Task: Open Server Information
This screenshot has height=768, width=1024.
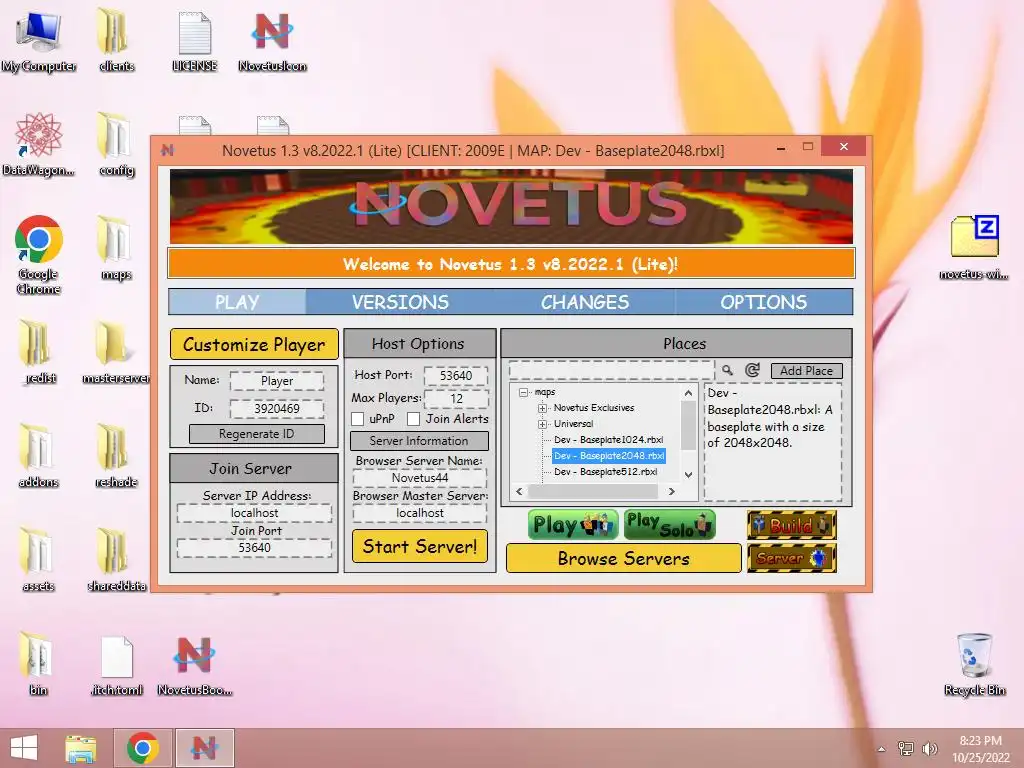Action: (419, 441)
